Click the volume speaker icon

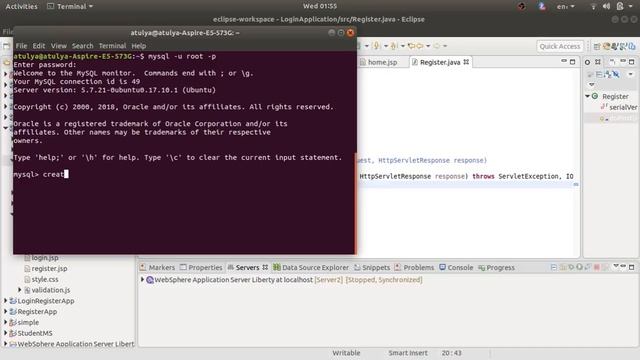[x=607, y=7]
